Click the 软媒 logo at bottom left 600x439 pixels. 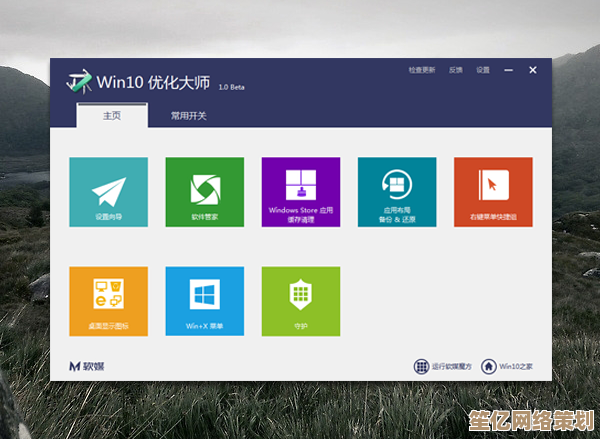pyautogui.click(x=86, y=366)
